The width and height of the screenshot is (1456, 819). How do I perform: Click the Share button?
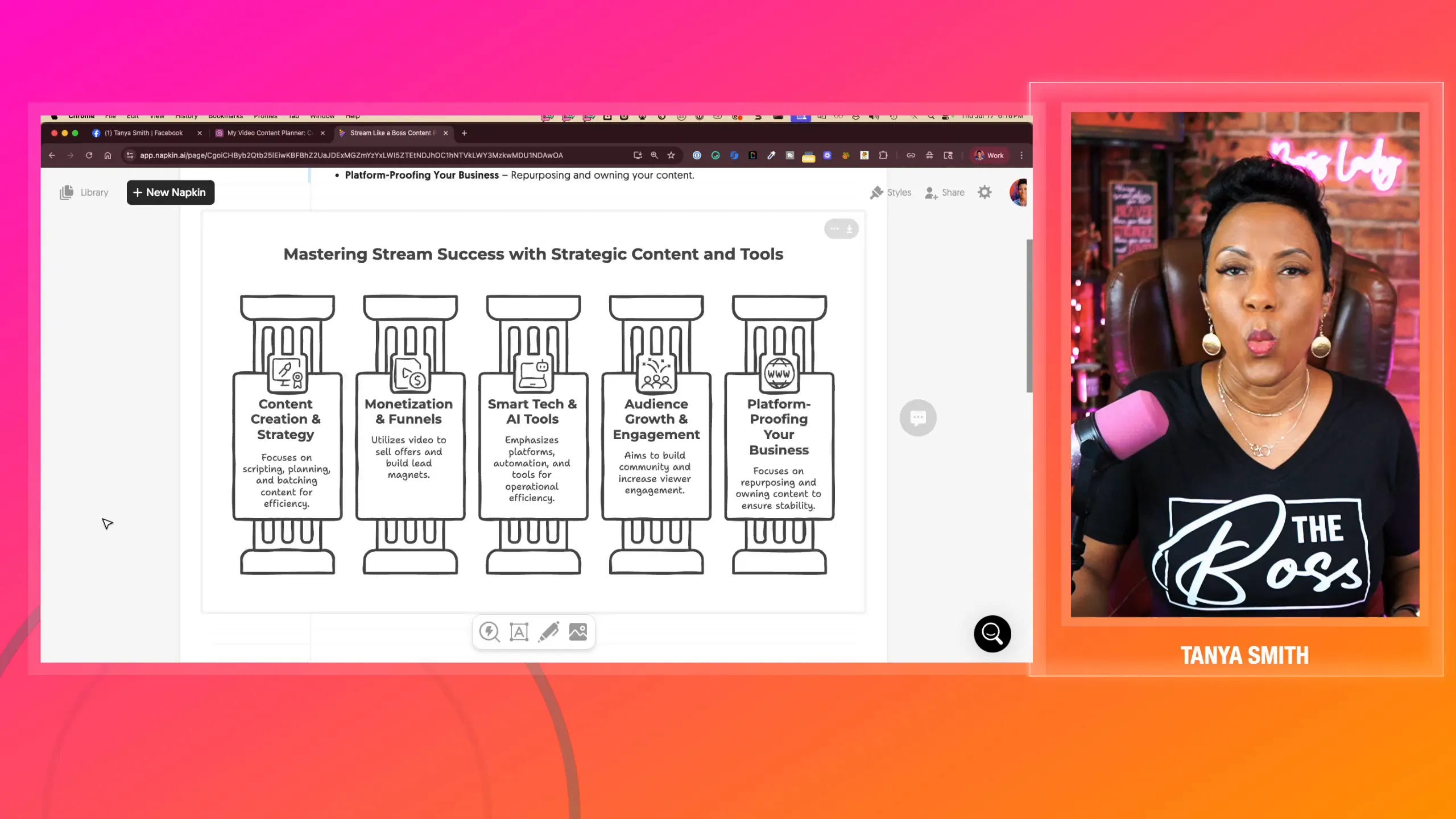[x=945, y=192]
